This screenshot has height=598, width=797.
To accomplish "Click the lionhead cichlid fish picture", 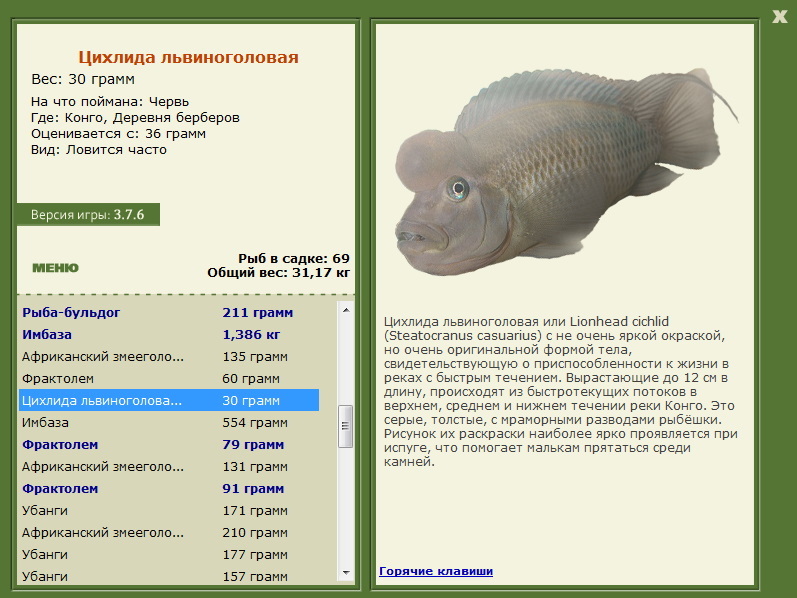I will pos(566,172).
